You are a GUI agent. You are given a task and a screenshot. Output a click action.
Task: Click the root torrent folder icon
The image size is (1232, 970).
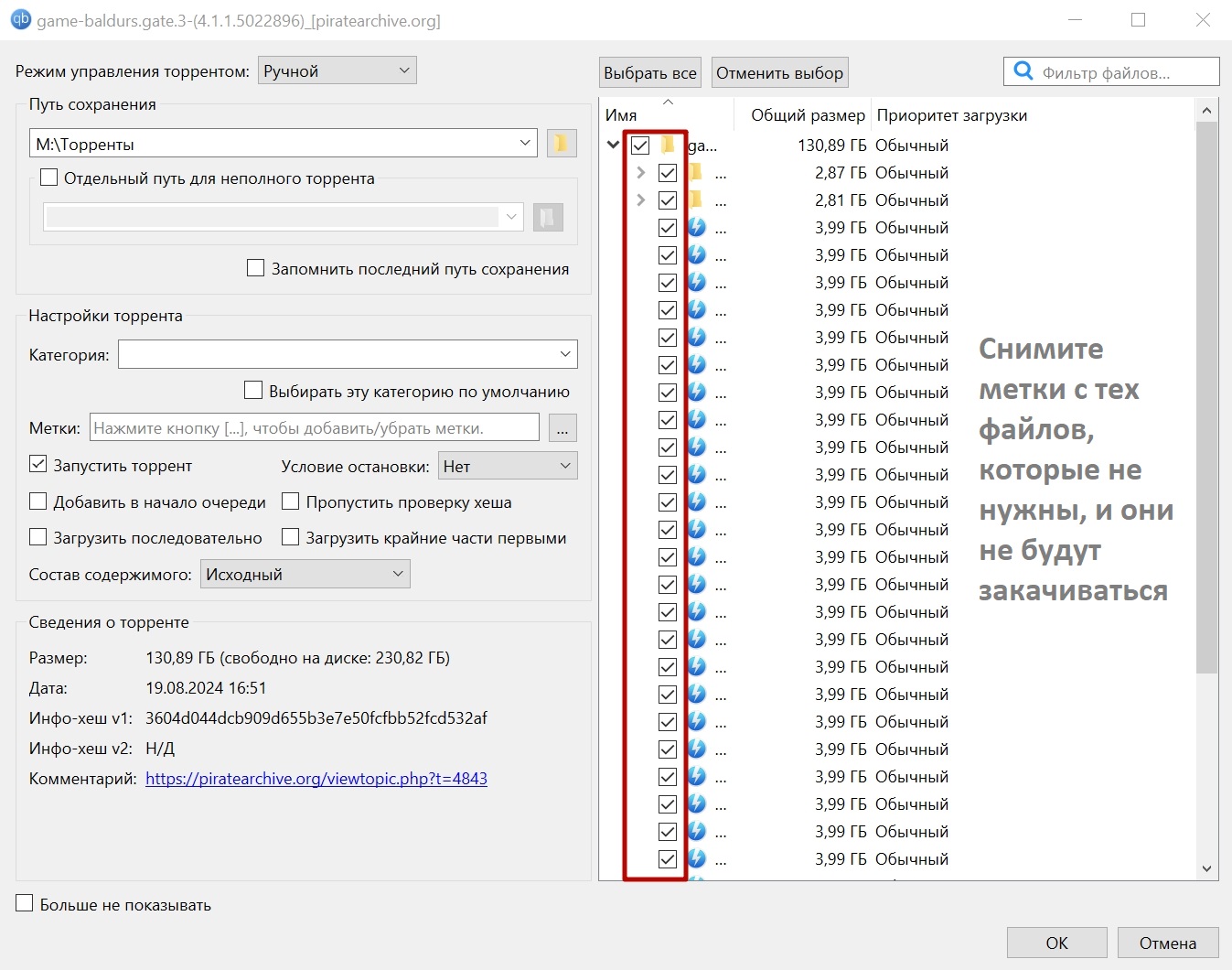669,145
